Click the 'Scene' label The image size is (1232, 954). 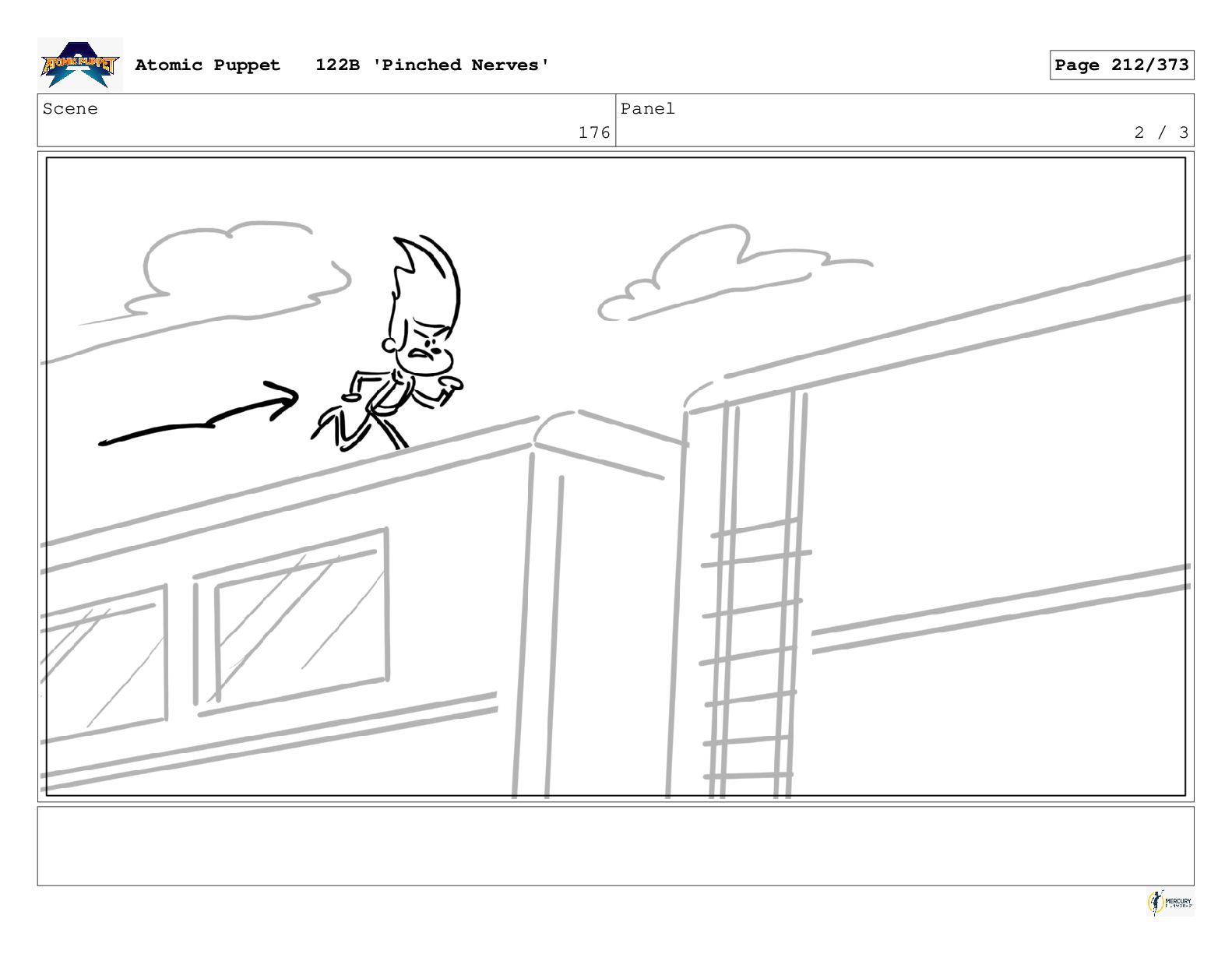70,109
